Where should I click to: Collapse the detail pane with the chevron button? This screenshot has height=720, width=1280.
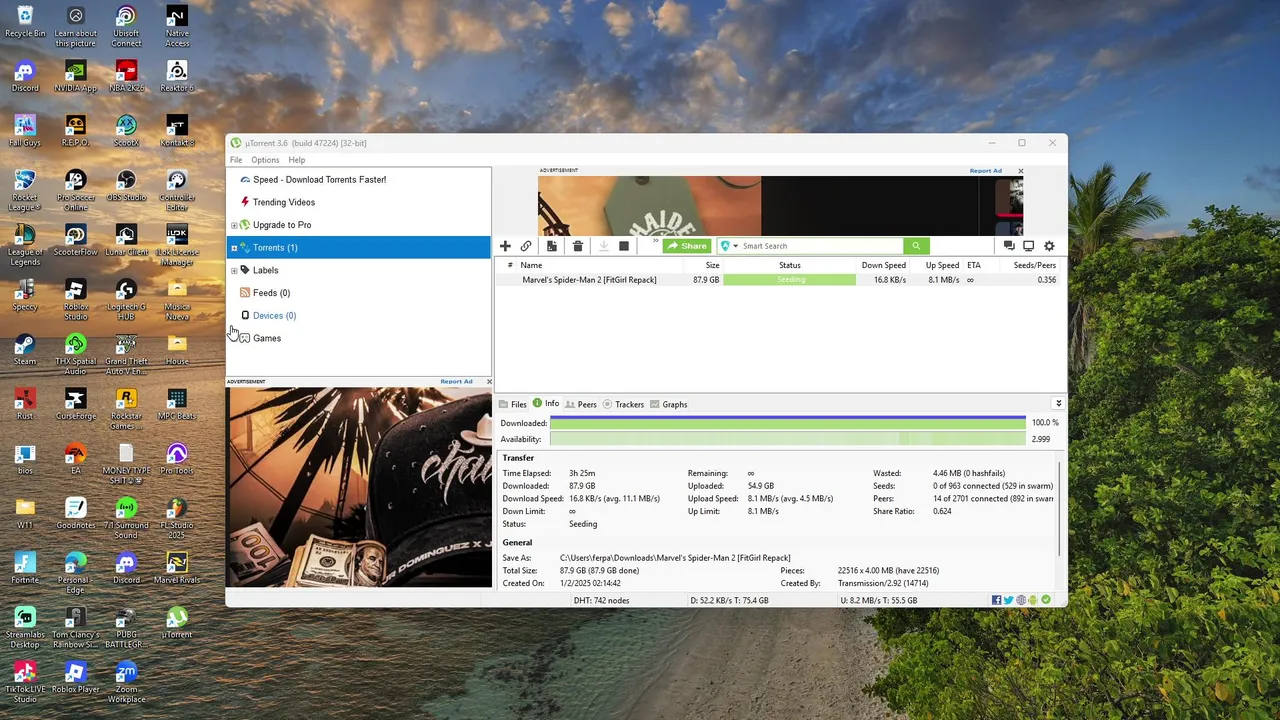click(1058, 404)
